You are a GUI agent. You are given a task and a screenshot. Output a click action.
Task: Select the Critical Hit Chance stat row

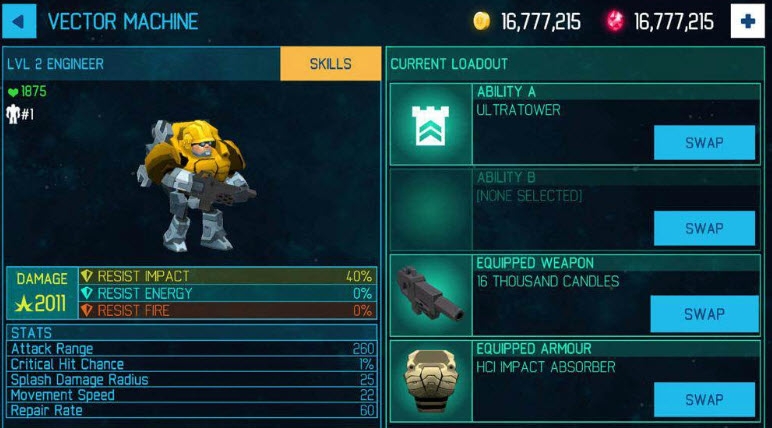(192, 364)
